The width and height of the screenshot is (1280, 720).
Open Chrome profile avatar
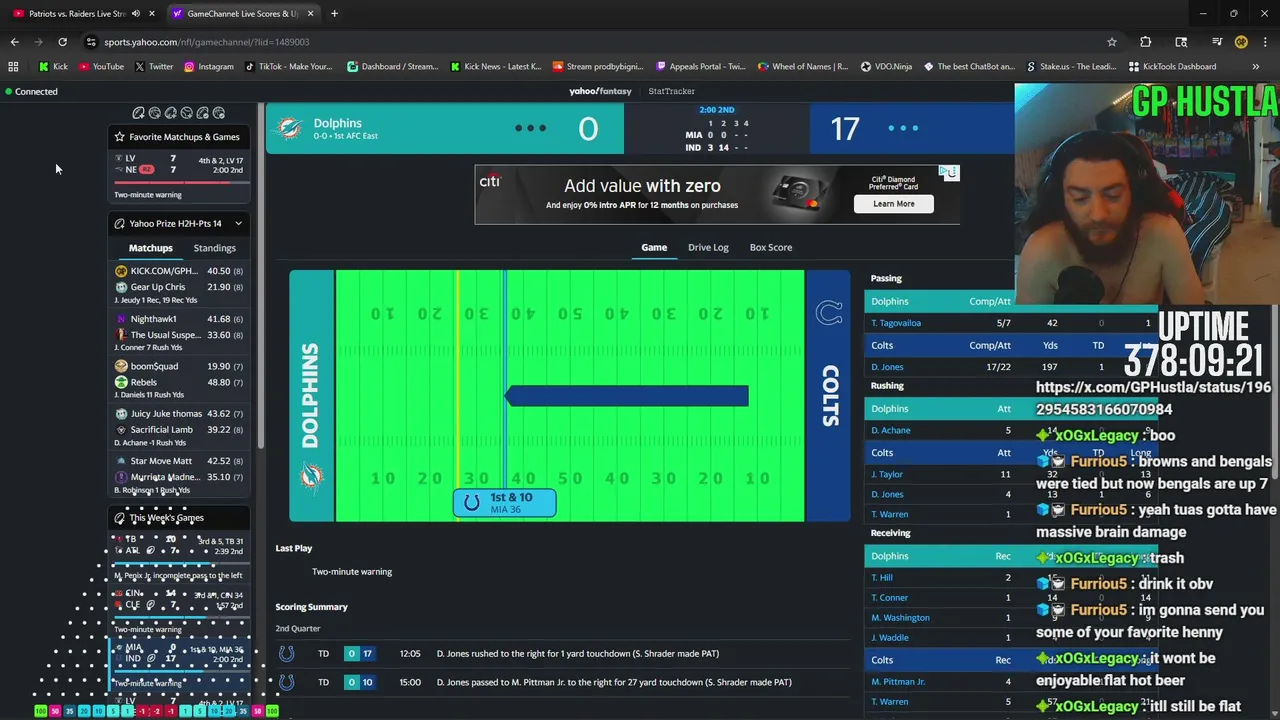click(x=1241, y=42)
